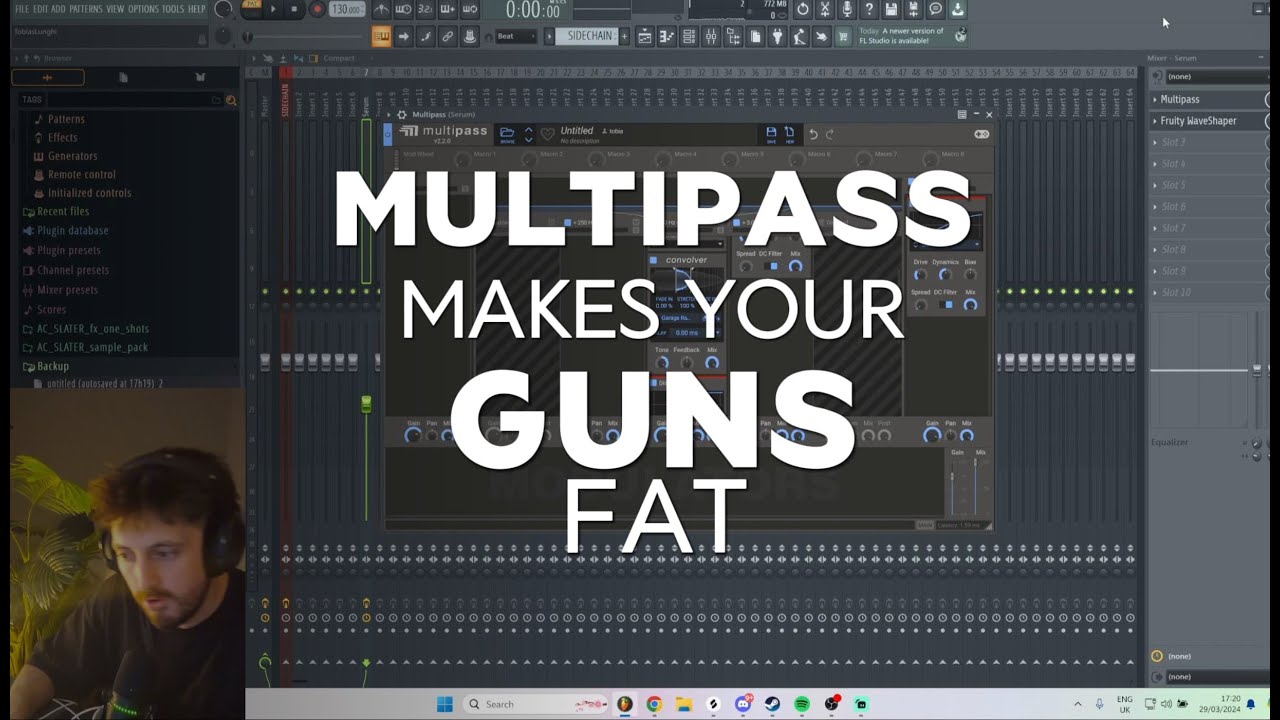Open the ADD menu
Image resolution: width=1280 pixels, height=720 pixels.
[x=58, y=9]
